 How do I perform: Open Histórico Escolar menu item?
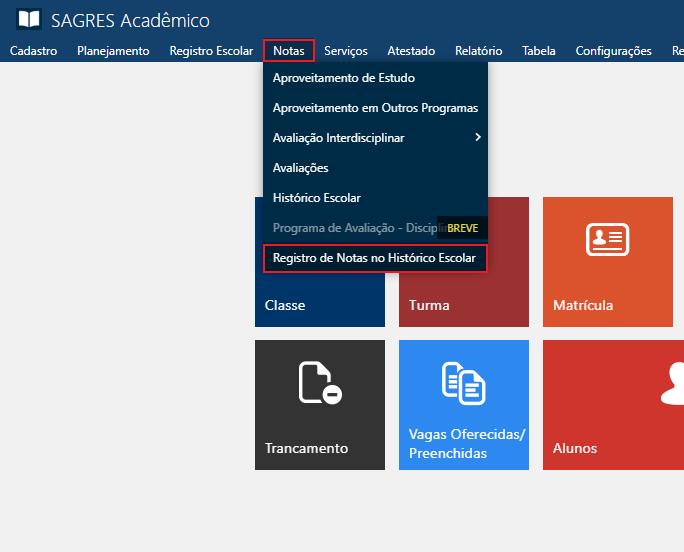coord(316,198)
